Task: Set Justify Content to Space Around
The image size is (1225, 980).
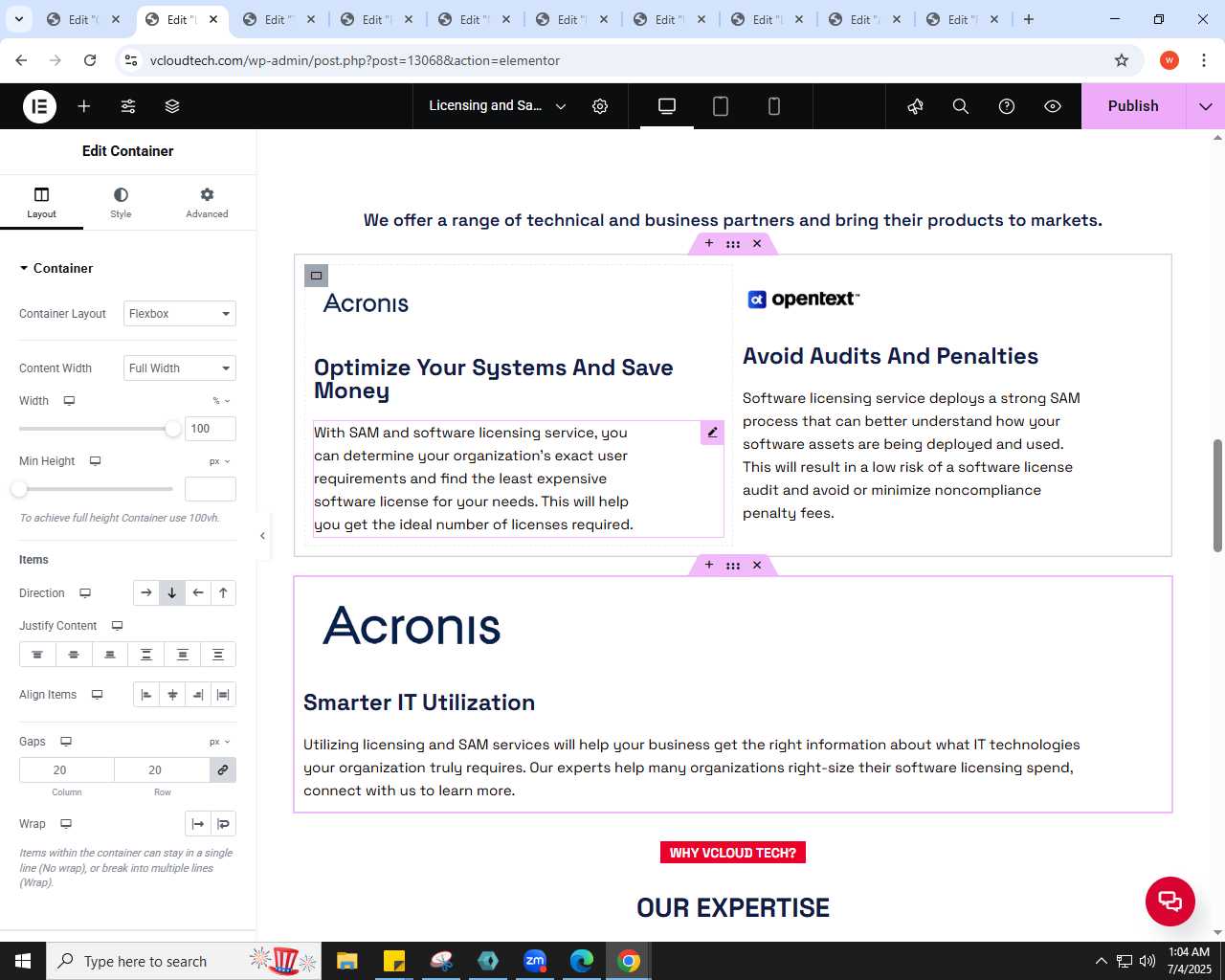Action: tap(183, 655)
